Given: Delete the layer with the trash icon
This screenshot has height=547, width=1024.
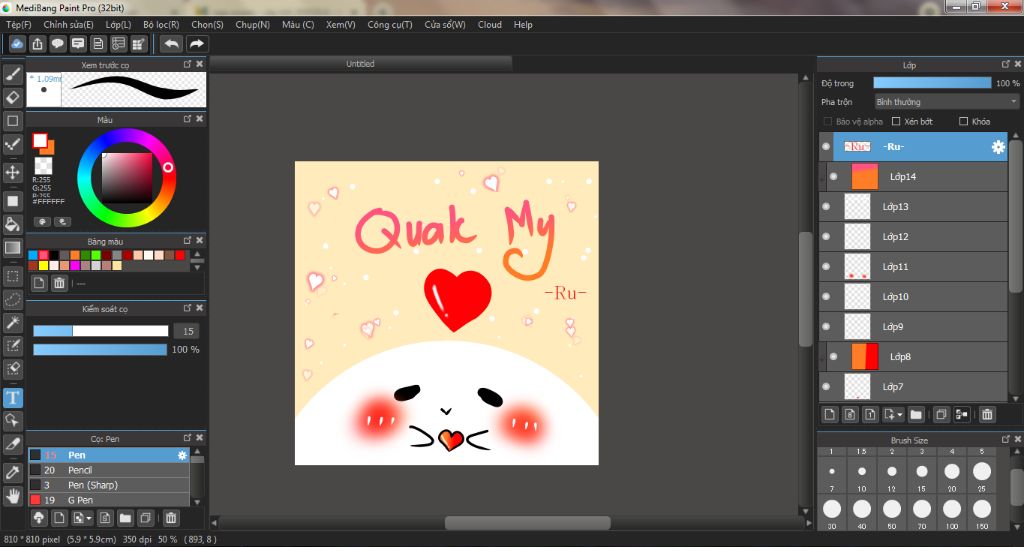Looking at the screenshot, I should point(987,414).
